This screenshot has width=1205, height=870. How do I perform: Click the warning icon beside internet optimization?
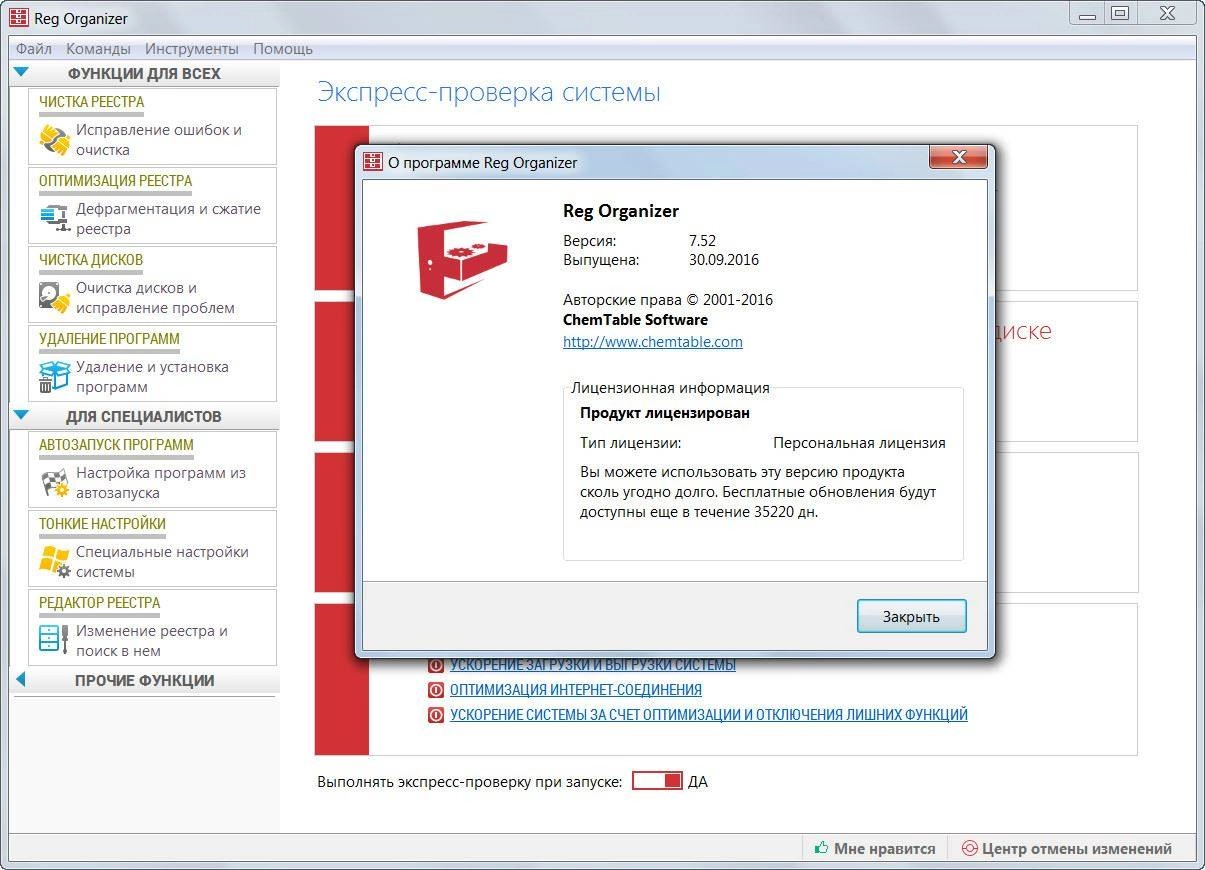tap(435, 690)
